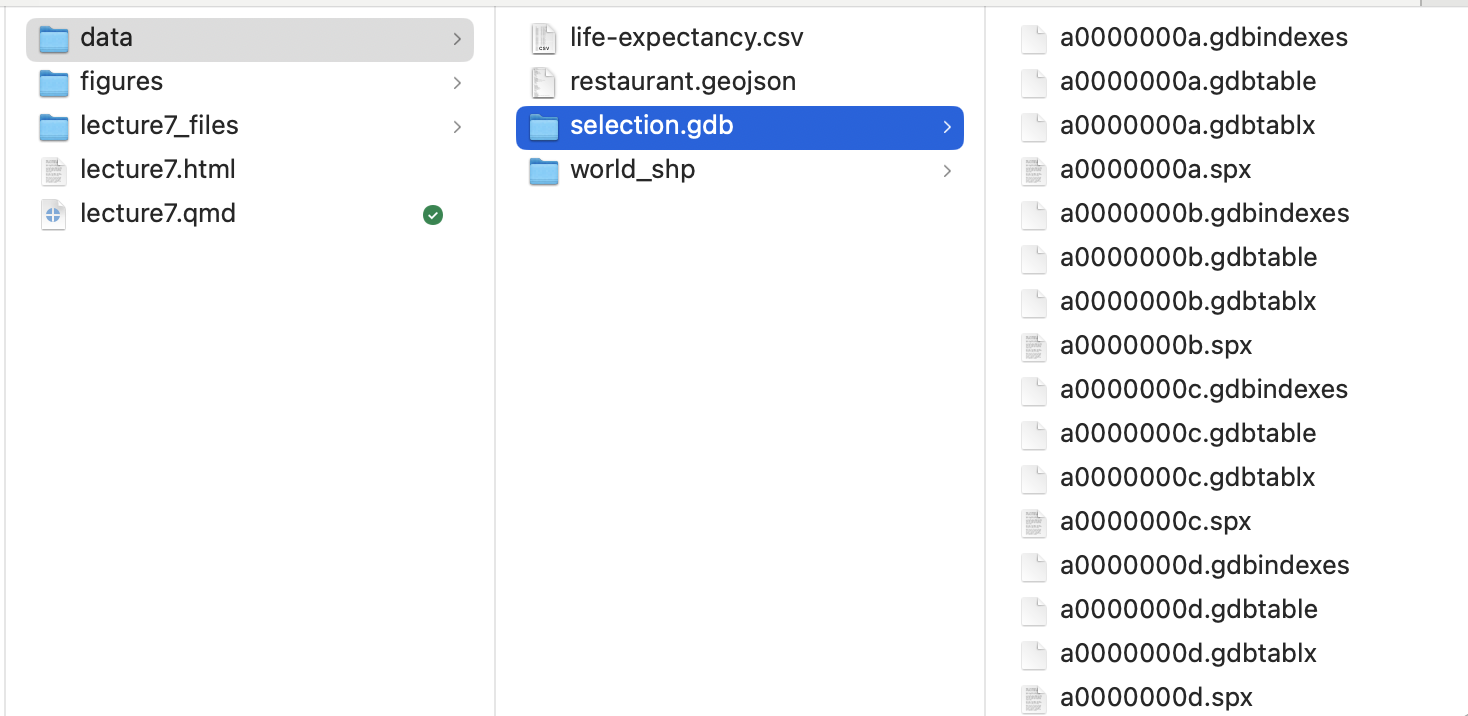1468x716 pixels.
Task: Click the data folder icon
Action: [53, 39]
